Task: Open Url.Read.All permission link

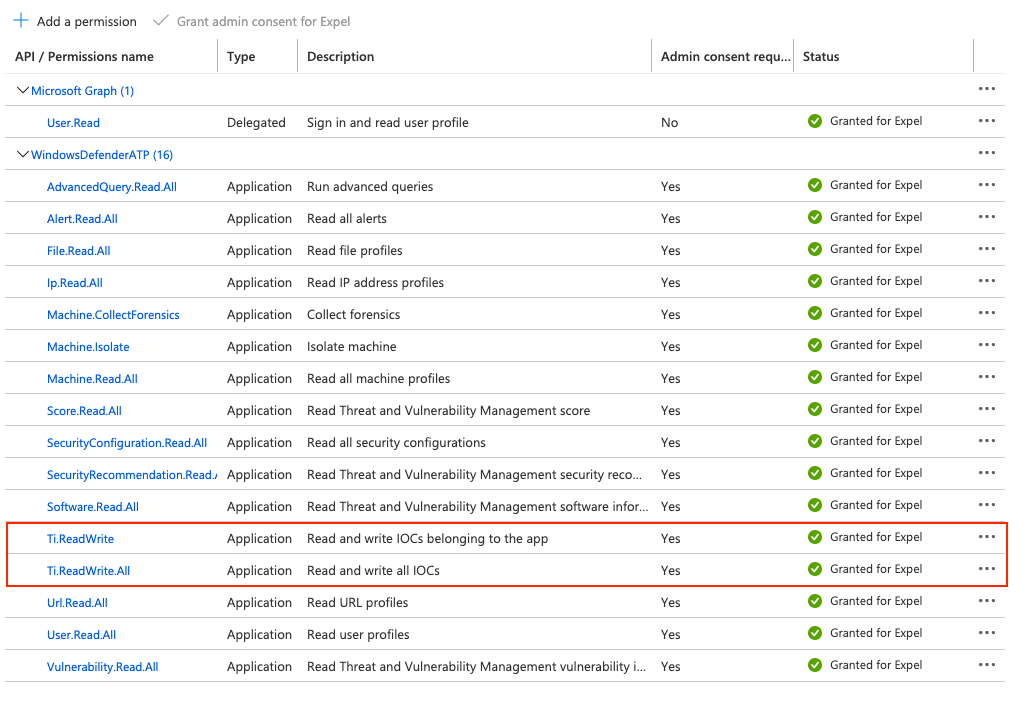Action: 77,603
